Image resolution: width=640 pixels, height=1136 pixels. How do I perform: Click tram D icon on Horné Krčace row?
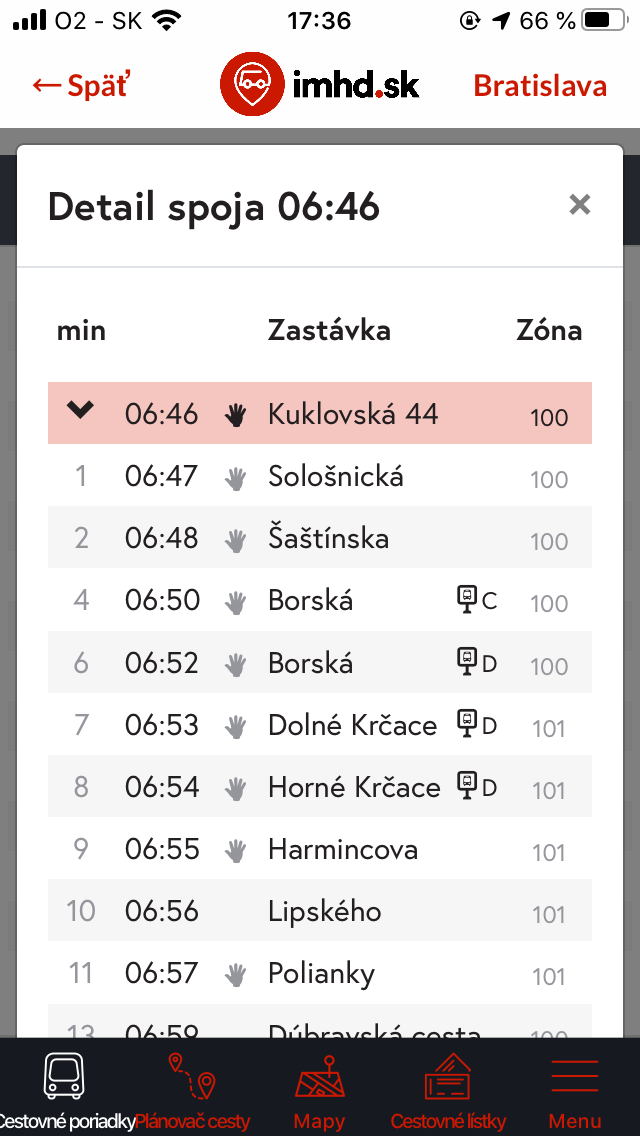tap(466, 786)
